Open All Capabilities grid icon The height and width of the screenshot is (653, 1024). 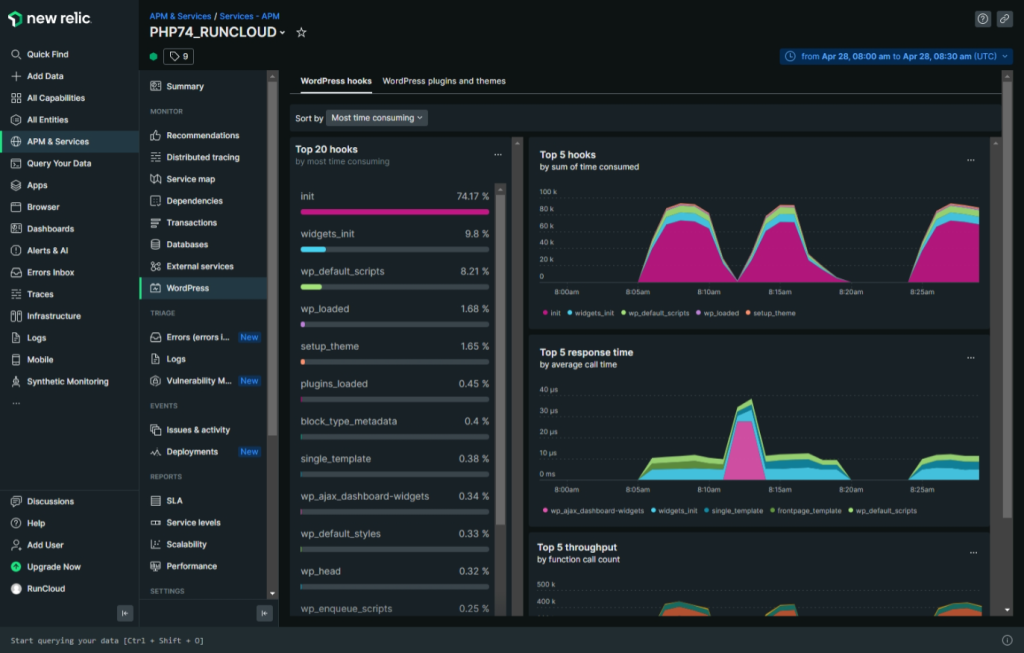tap(16, 98)
